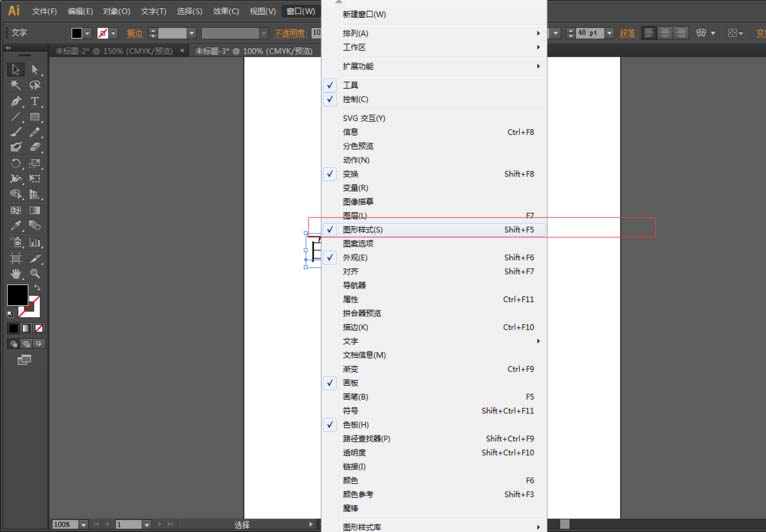Click the 100% zoom level field

tap(65, 524)
